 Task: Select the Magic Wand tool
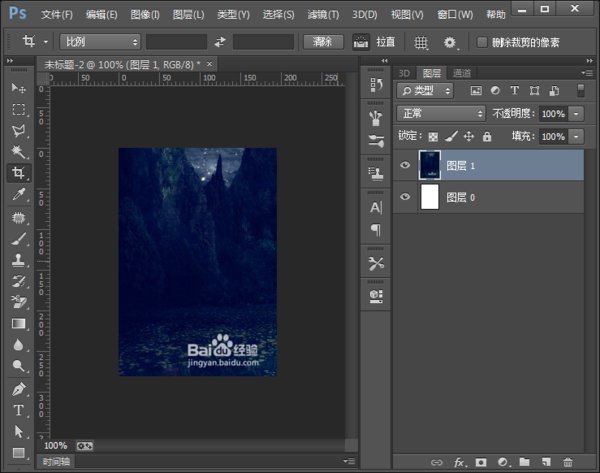click(18, 152)
